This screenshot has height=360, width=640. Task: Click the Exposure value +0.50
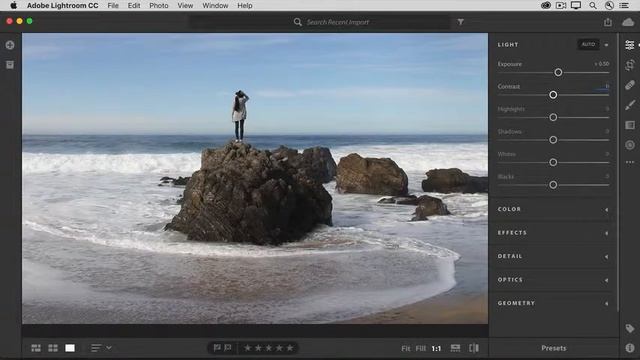(x=602, y=64)
